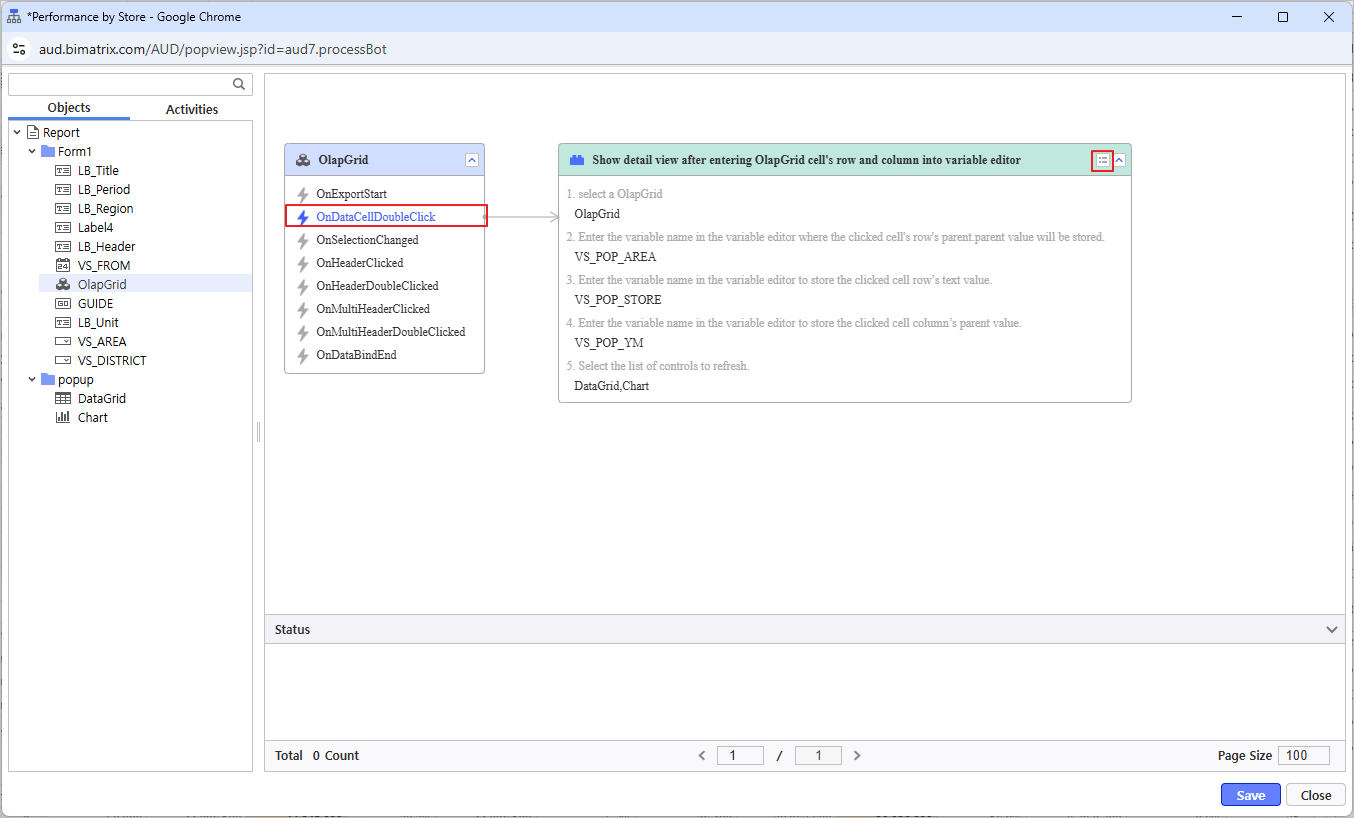
Task: Collapse the popup folder node
Action: click(32, 380)
